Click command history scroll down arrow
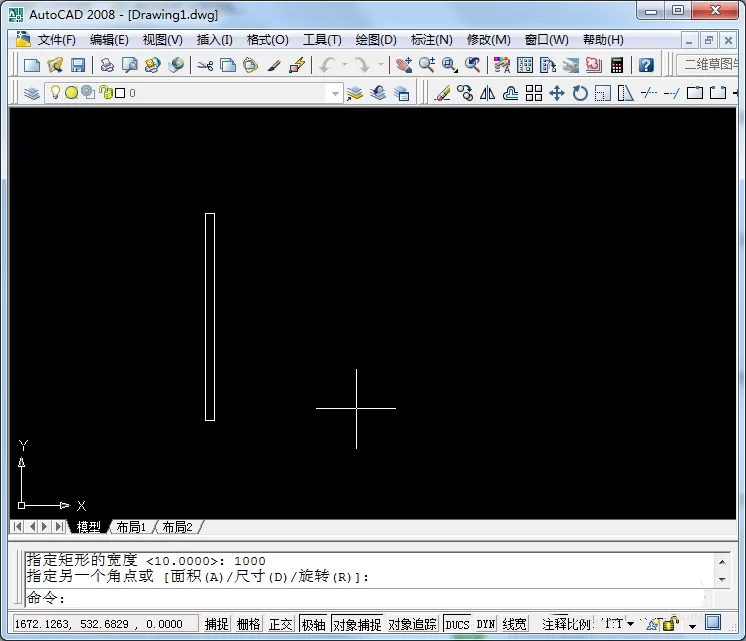This screenshot has width=746, height=641. point(722,579)
